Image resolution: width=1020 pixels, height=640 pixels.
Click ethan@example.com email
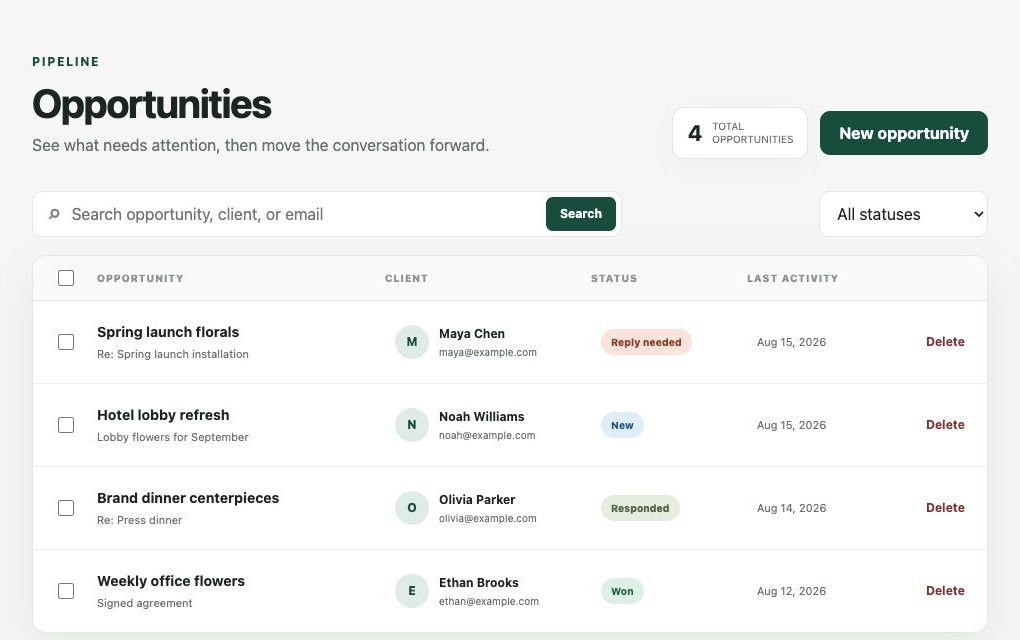pyautogui.click(x=489, y=602)
